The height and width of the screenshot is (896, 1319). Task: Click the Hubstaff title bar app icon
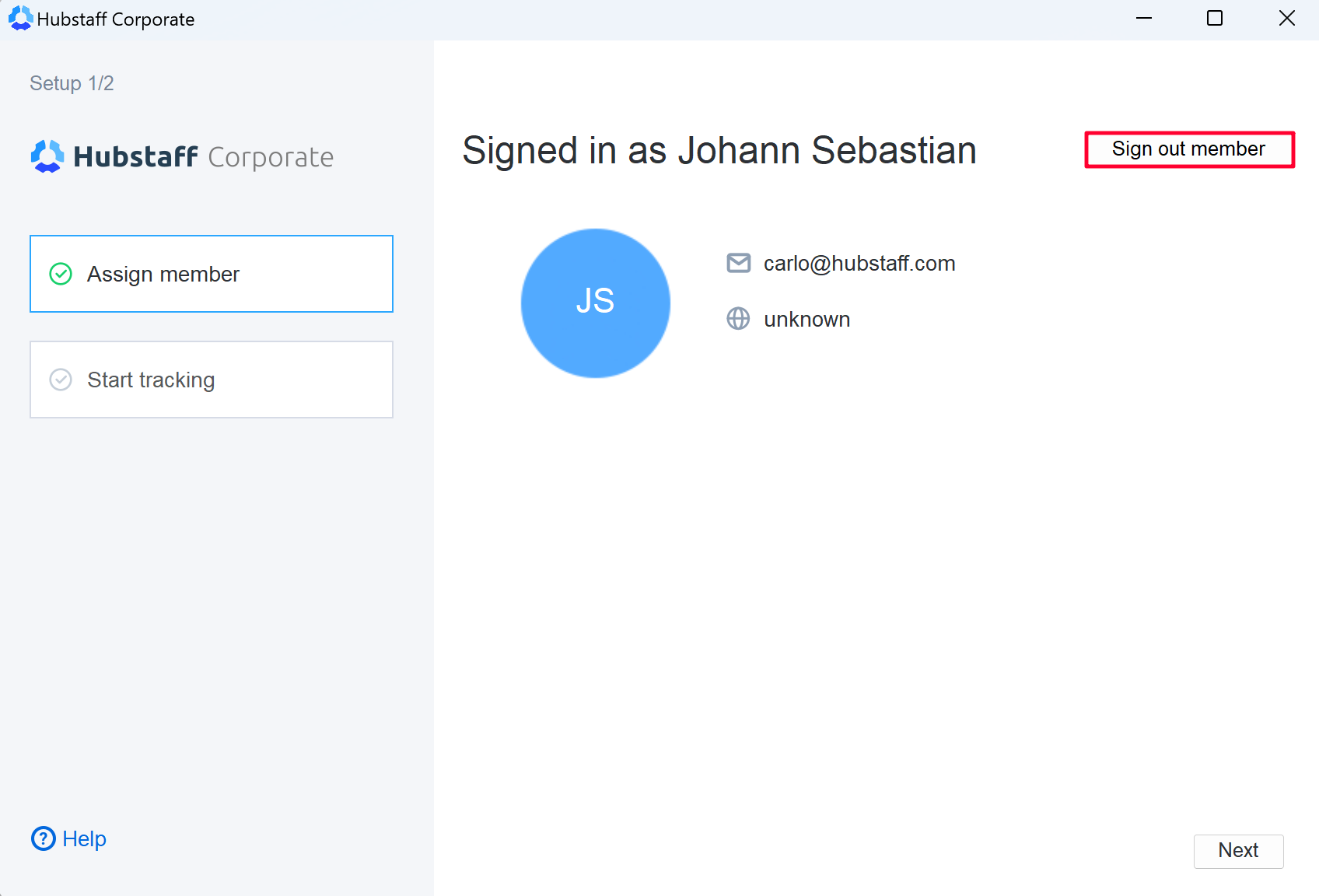pos(20,19)
